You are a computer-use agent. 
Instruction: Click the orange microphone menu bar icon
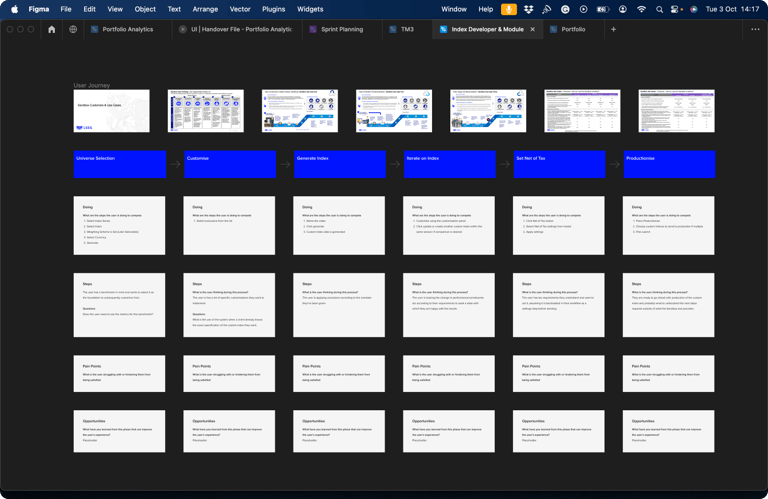pos(509,9)
